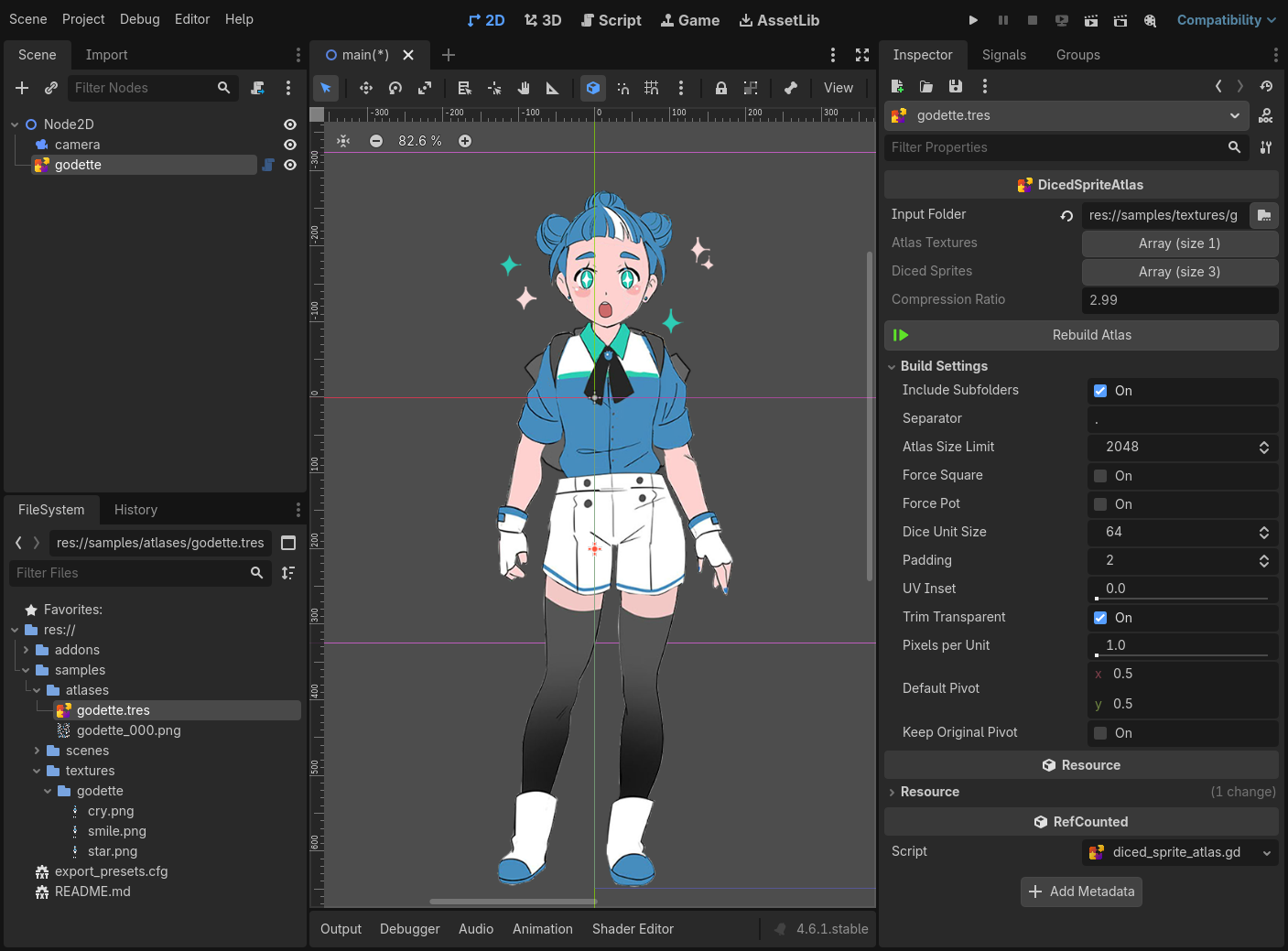Activate the Pan mode hand tool
Screen dimensions: 1288x951
524,88
